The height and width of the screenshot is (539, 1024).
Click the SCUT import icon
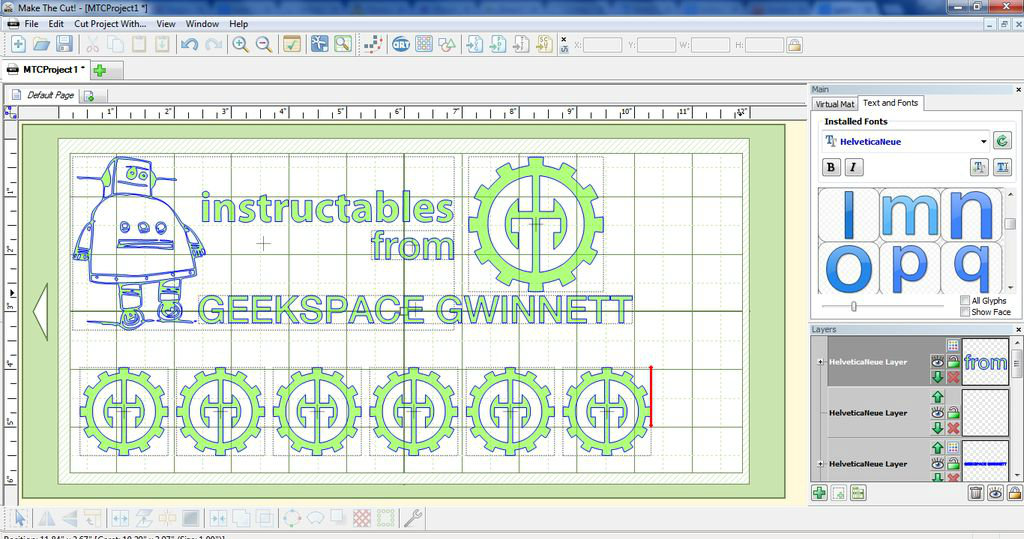tap(544, 44)
